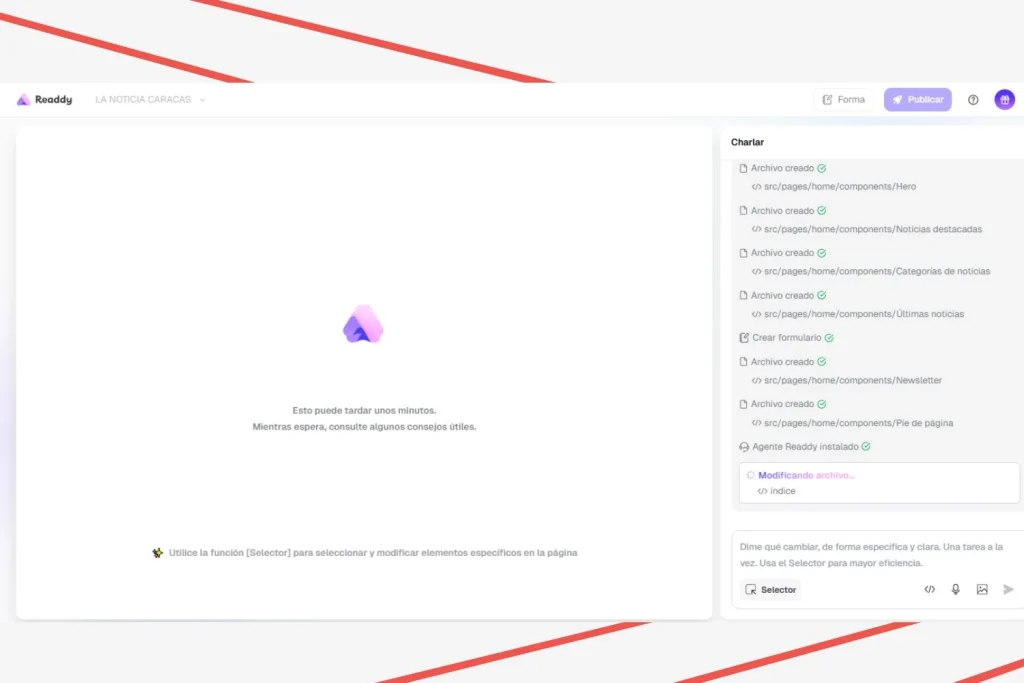Image resolution: width=1024 pixels, height=683 pixels.
Task: Open the help question mark icon
Action: [x=973, y=100]
